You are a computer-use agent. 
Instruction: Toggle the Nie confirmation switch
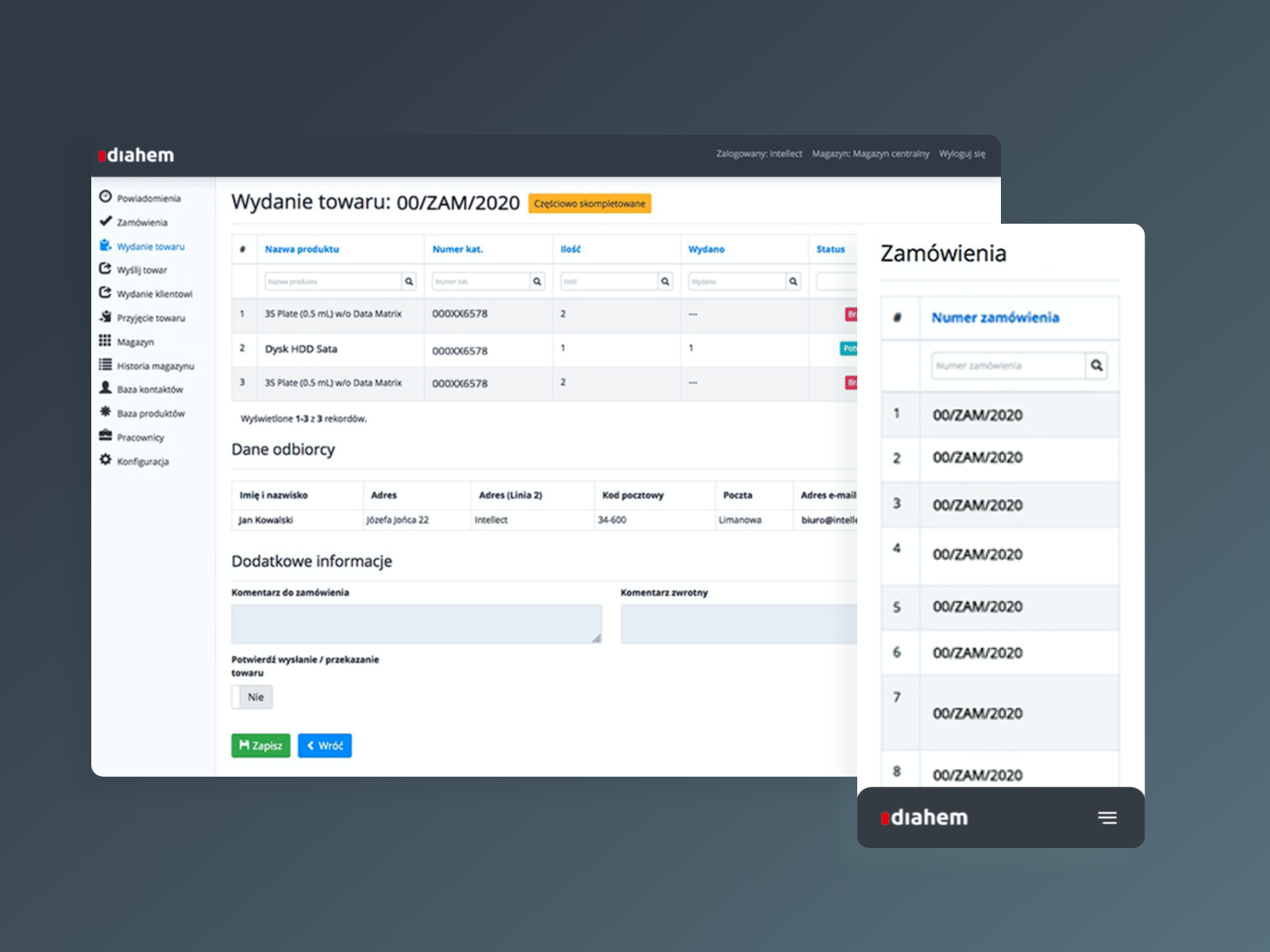252,697
